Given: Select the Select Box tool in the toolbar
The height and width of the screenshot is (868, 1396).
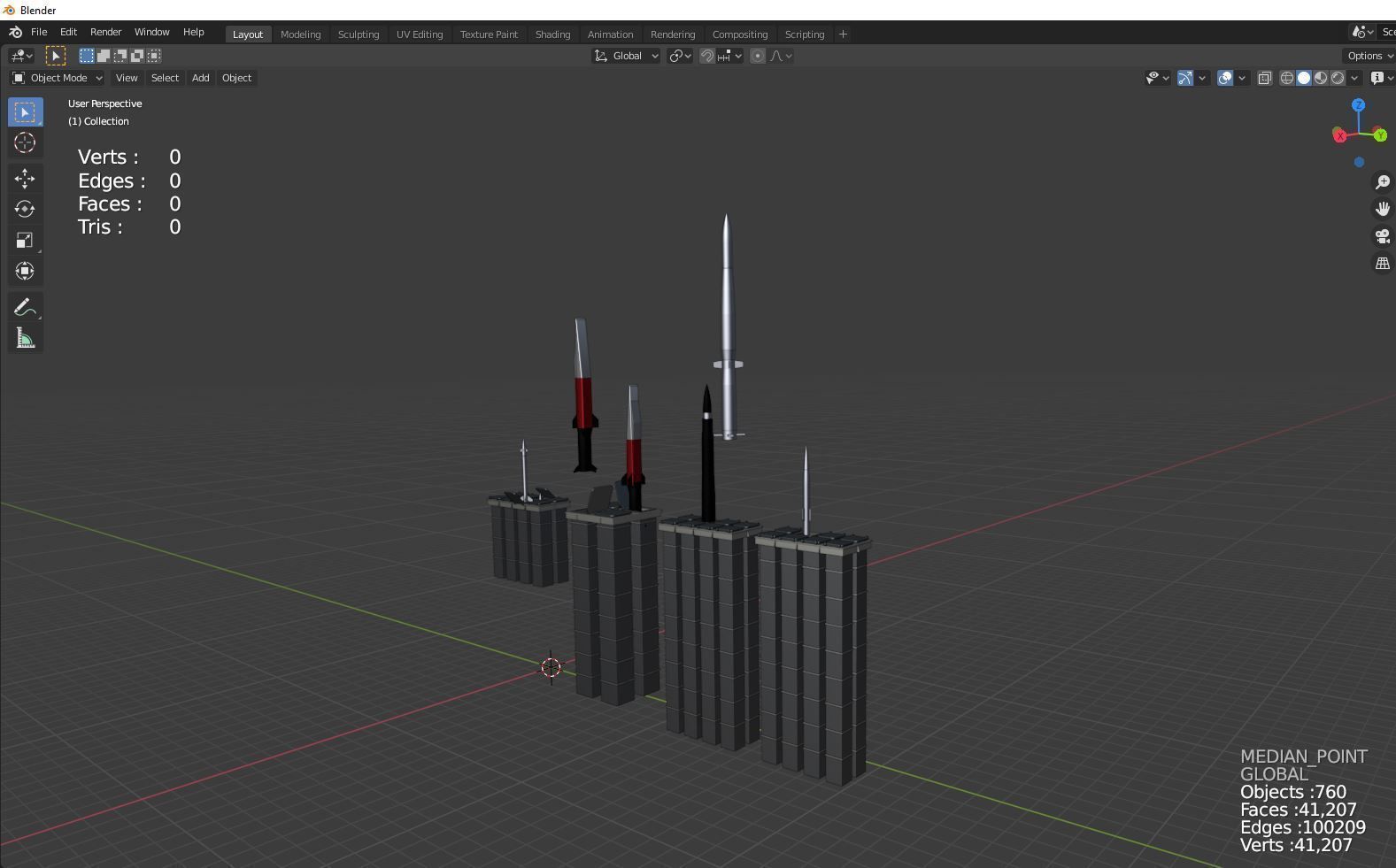Looking at the screenshot, I should pyautogui.click(x=25, y=112).
